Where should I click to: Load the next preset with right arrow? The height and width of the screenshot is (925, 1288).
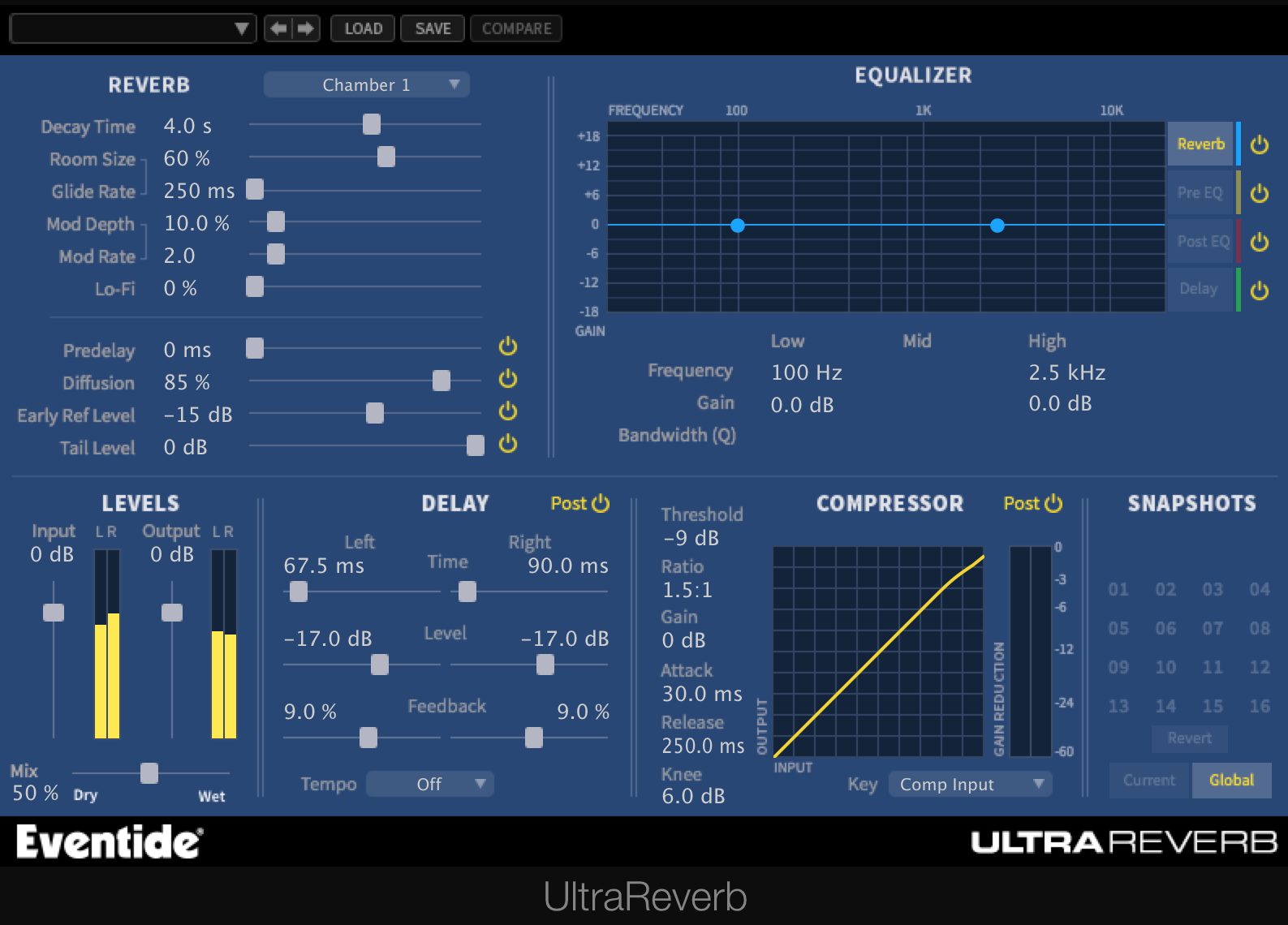(305, 28)
